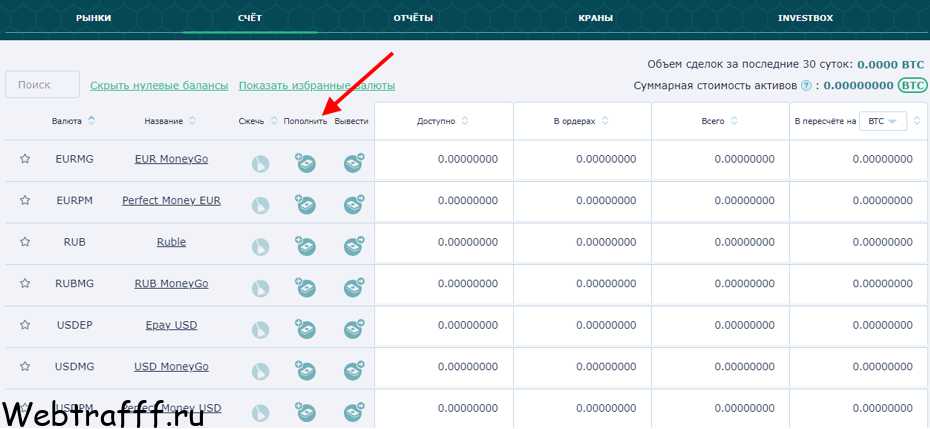
Task: Toggle the BTC asset value currency badge
Action: click(x=912, y=85)
